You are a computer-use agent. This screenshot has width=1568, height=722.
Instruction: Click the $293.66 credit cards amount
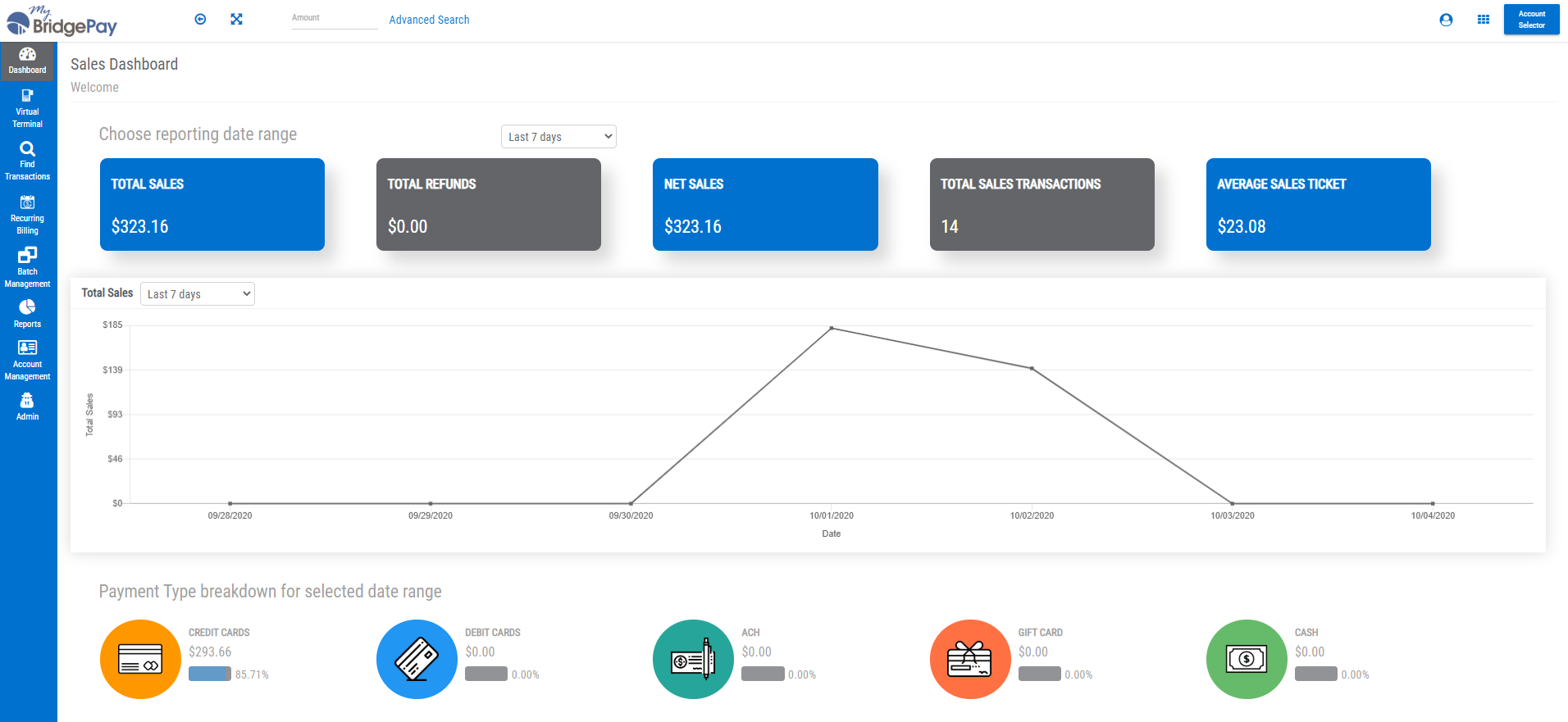(x=210, y=652)
